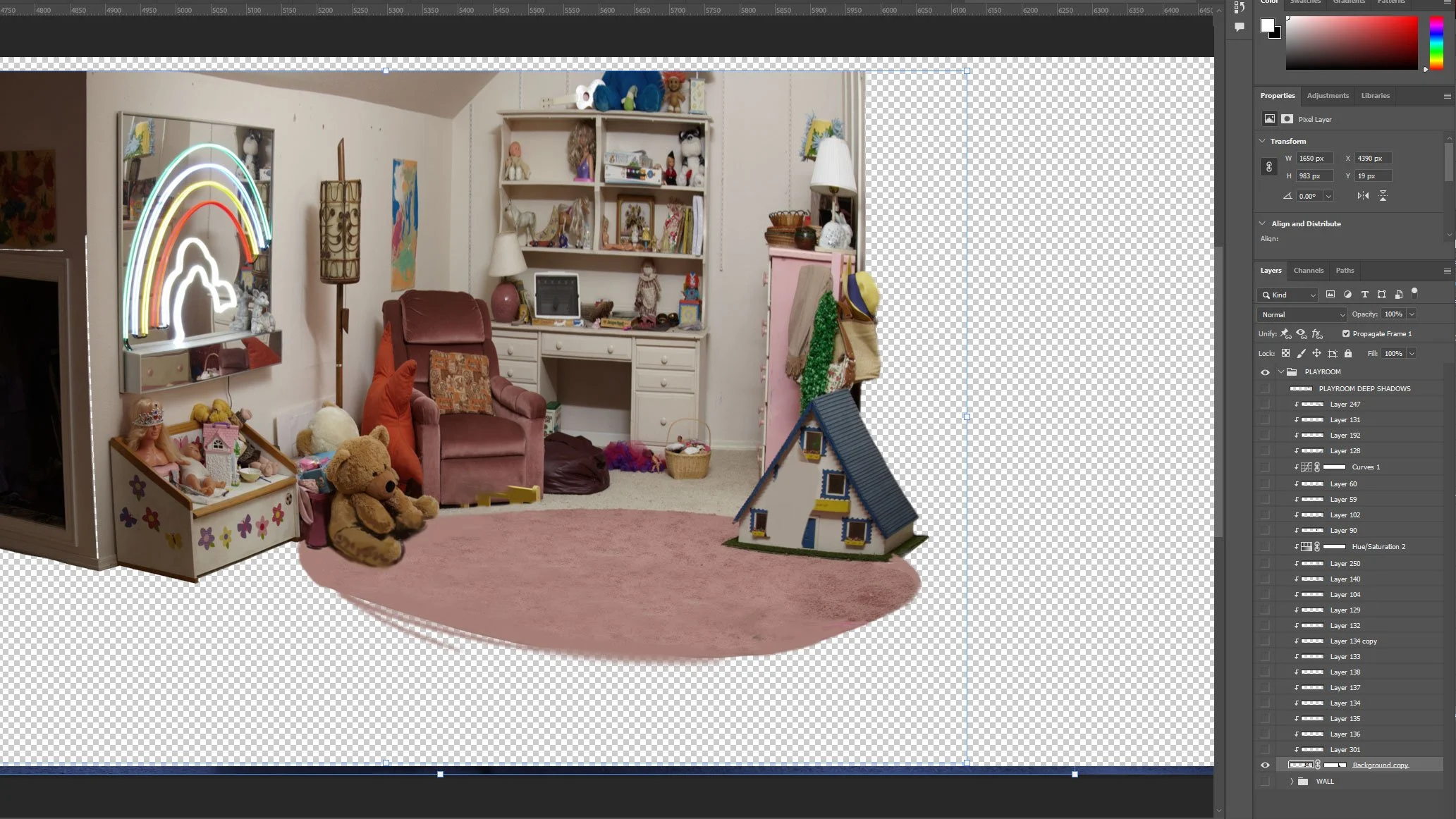Collapse the Transform section
The height and width of the screenshot is (819, 1456).
[1263, 141]
